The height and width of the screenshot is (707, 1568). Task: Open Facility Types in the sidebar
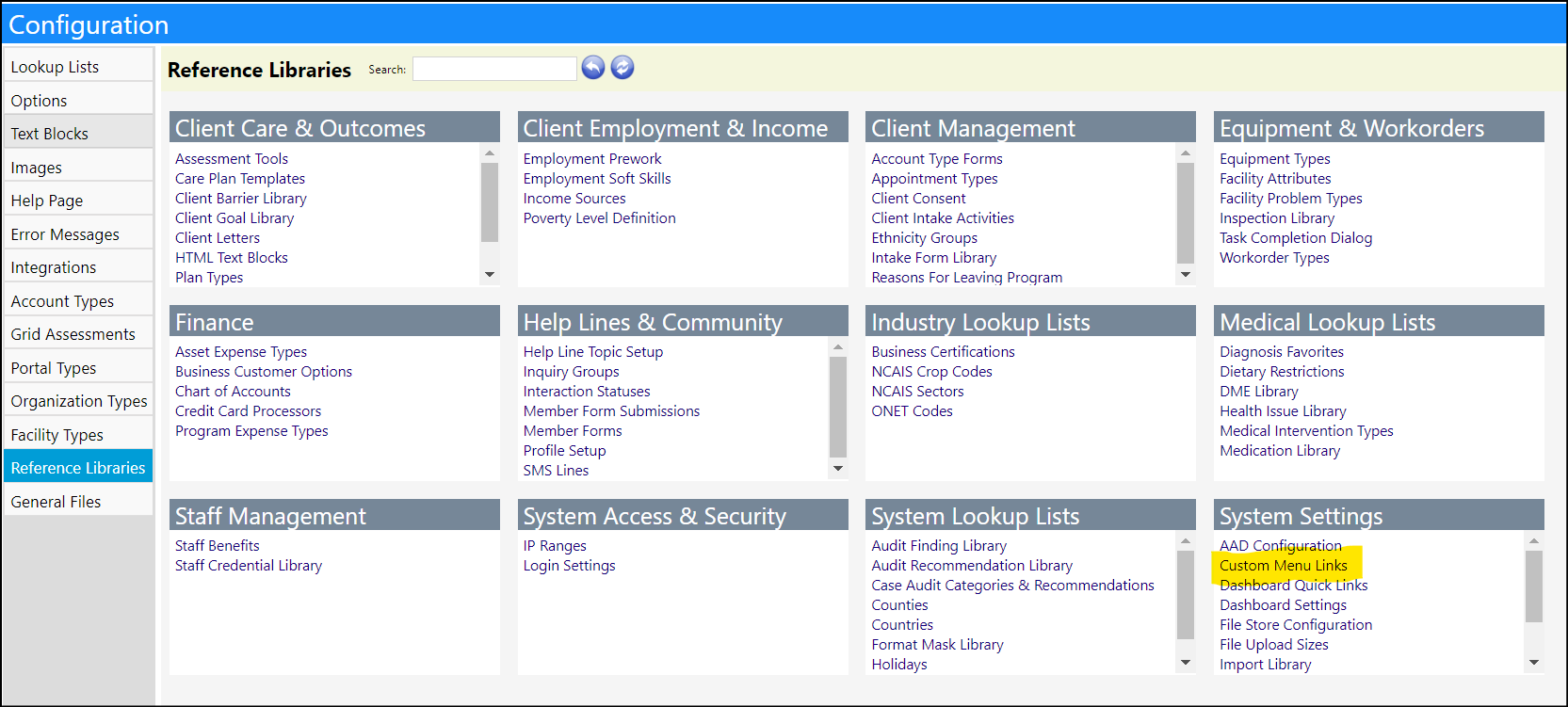tap(78, 435)
